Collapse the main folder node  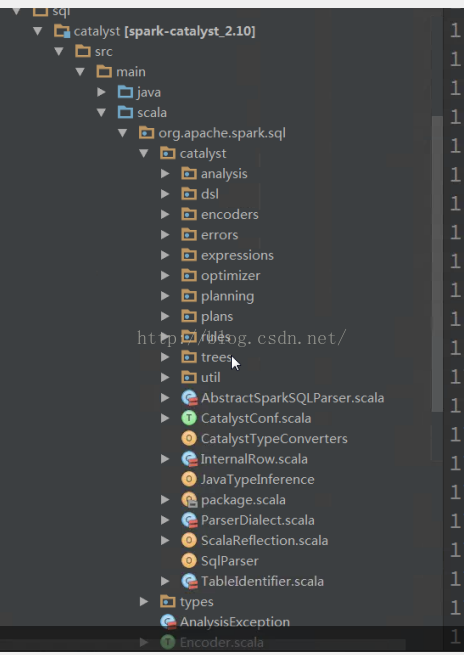pos(80,72)
